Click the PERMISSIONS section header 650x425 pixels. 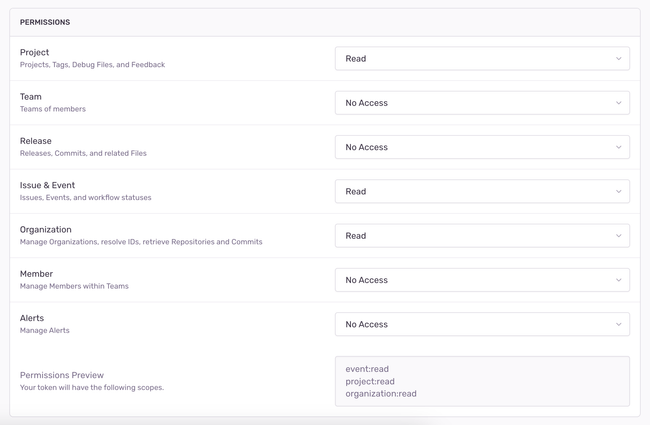45,22
